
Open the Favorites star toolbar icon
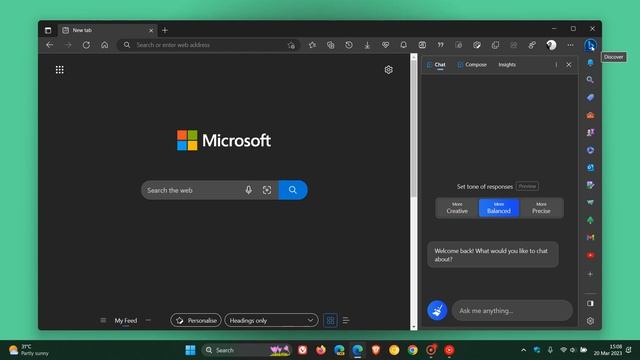point(312,45)
